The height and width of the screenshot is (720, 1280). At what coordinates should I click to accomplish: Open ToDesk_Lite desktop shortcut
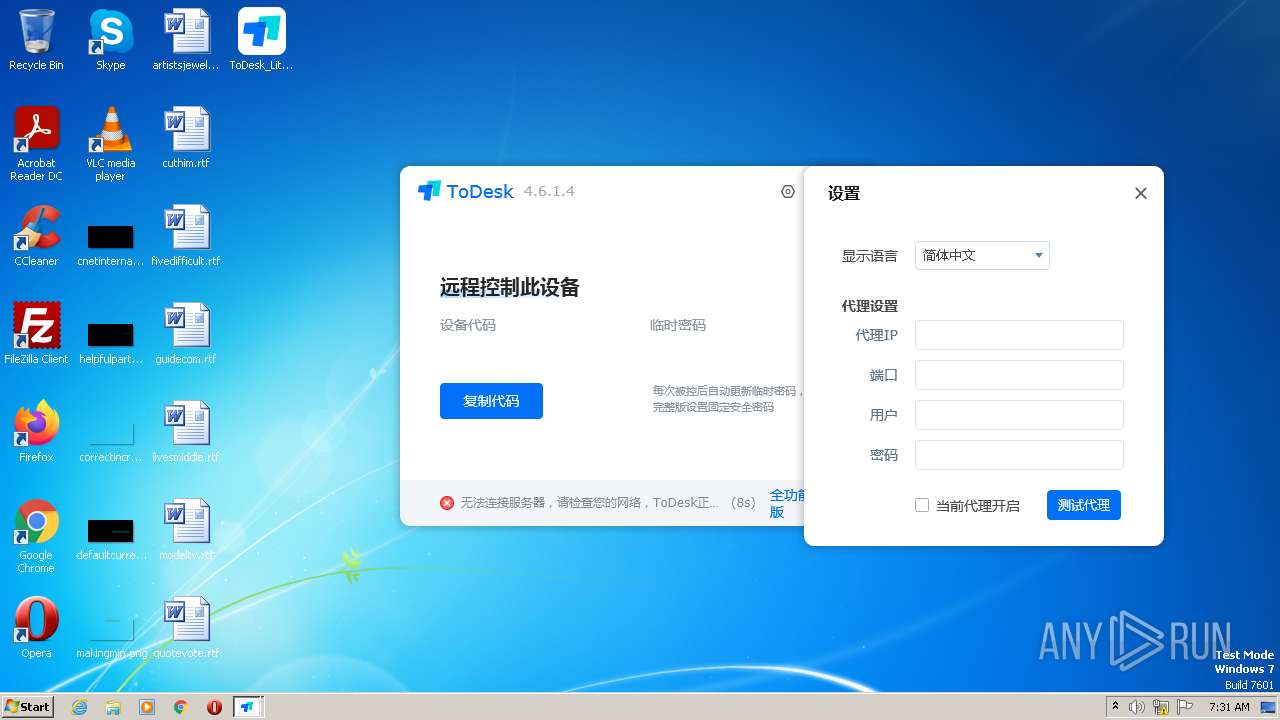pos(261,40)
